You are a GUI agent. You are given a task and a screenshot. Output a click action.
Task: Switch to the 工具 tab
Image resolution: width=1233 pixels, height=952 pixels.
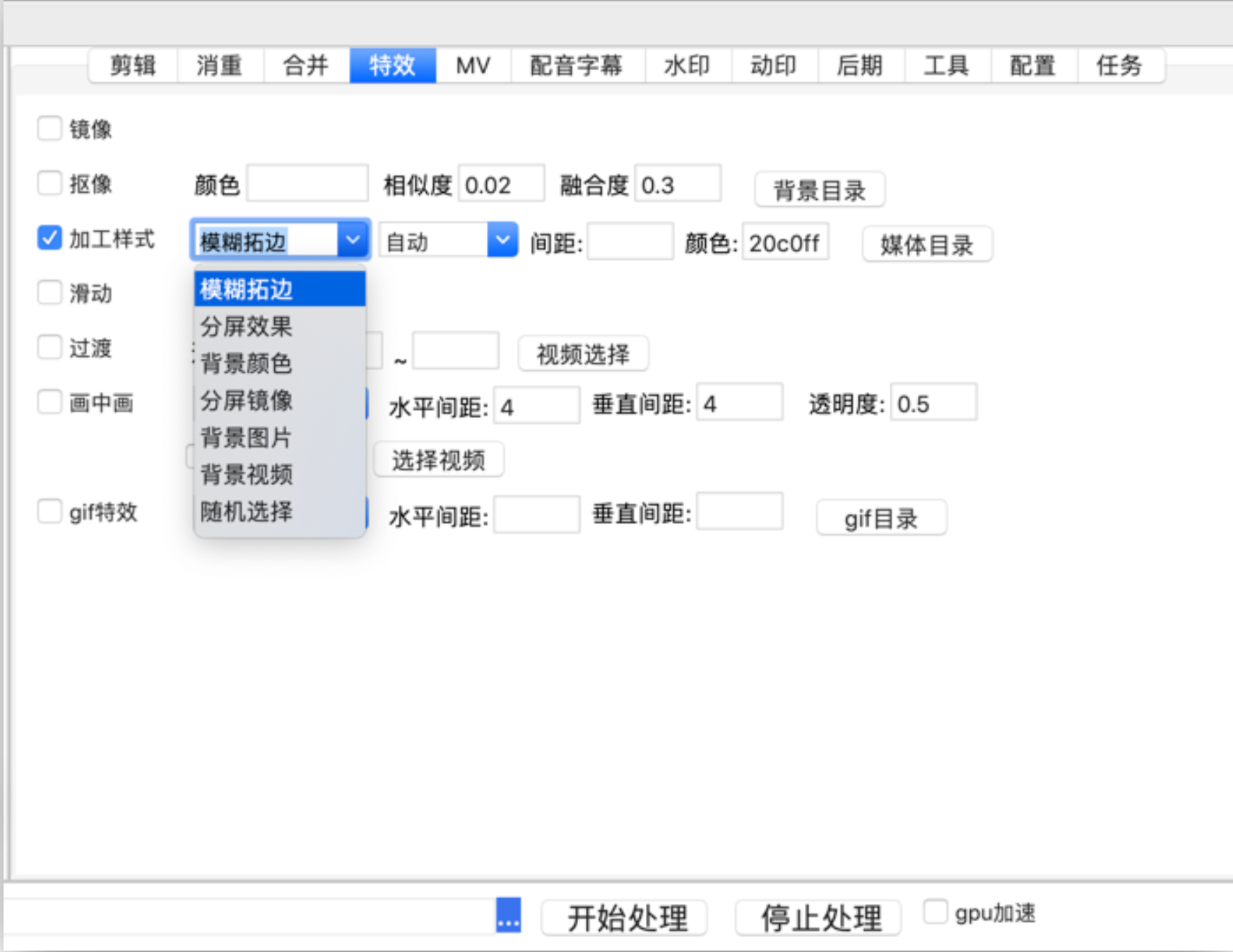(947, 66)
